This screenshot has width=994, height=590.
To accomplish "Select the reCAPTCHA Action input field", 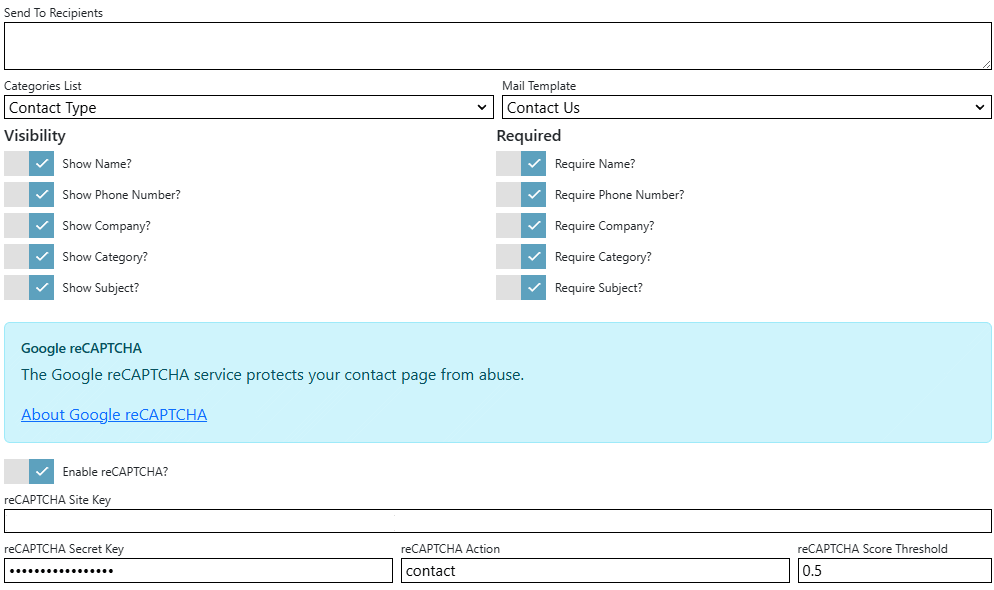I will coord(595,571).
